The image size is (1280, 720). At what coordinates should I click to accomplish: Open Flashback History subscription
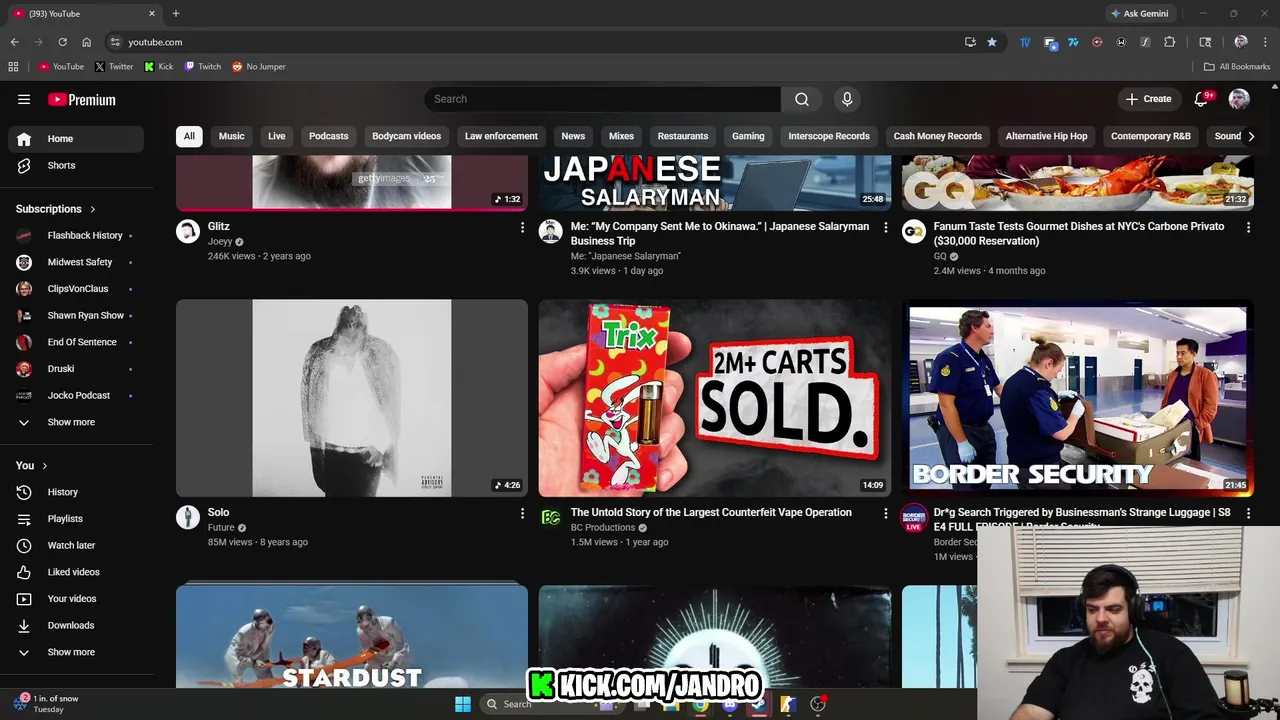[76, 235]
